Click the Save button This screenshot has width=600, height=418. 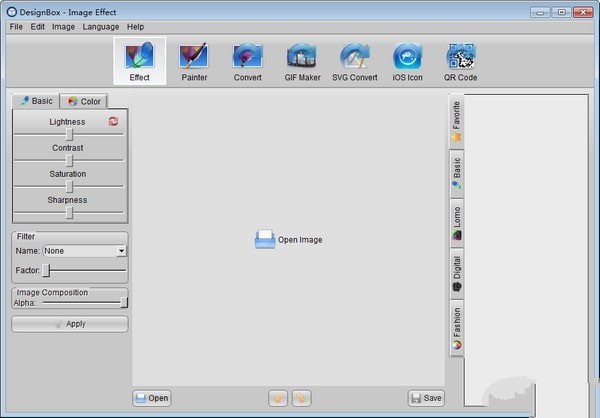tap(426, 398)
